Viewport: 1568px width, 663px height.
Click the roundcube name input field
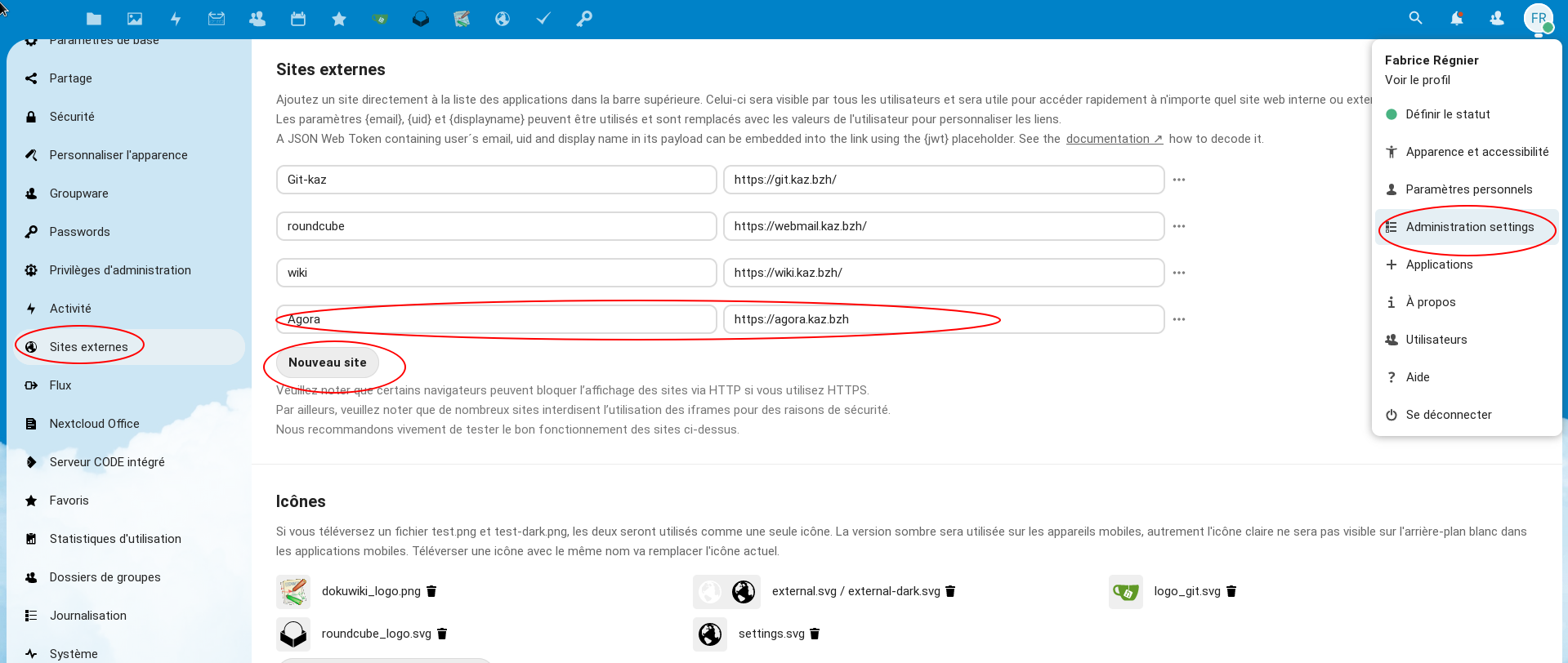(x=496, y=226)
